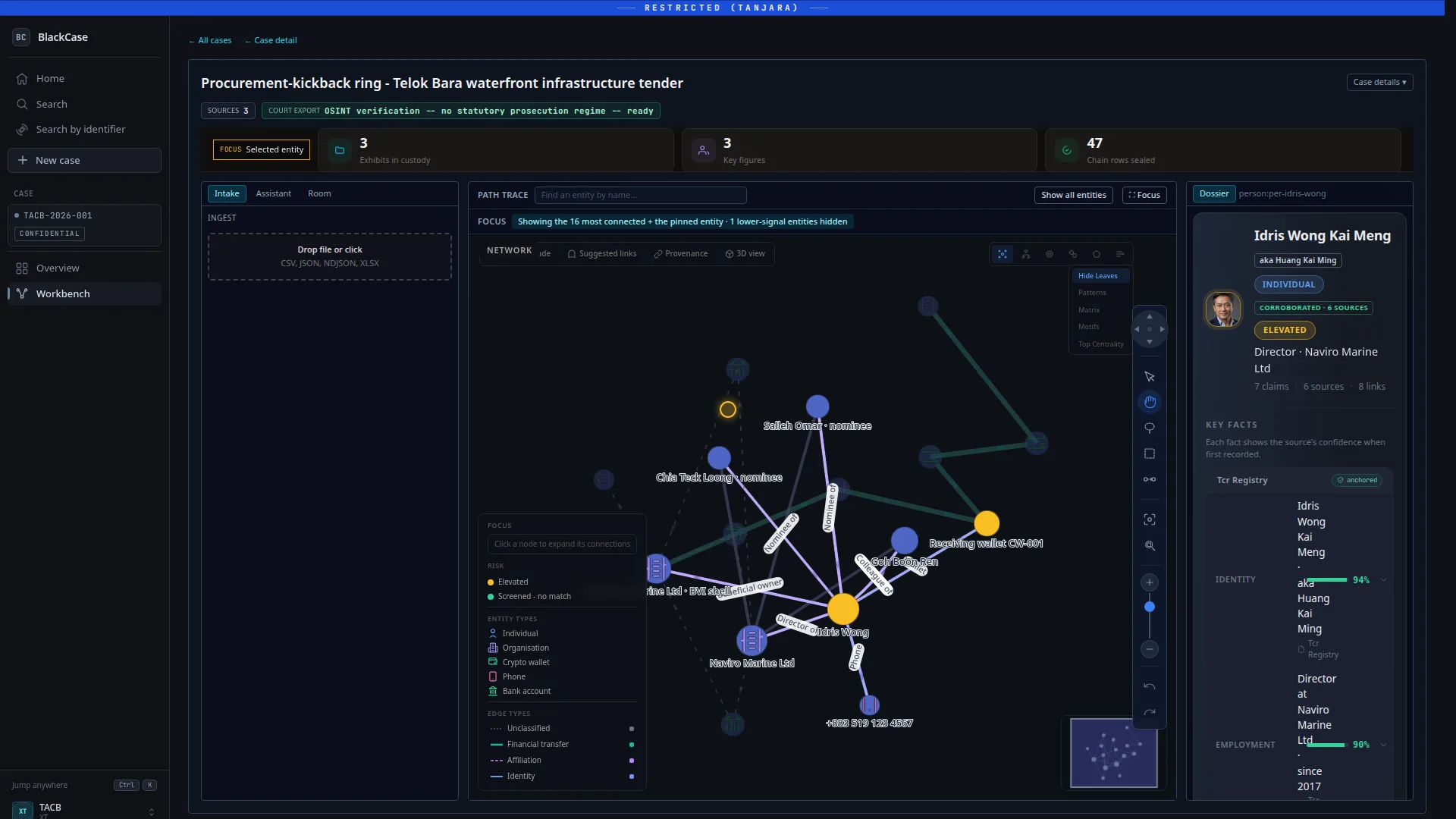
Task: Toggle the Unclassified edge type dot
Action: pyautogui.click(x=632, y=729)
